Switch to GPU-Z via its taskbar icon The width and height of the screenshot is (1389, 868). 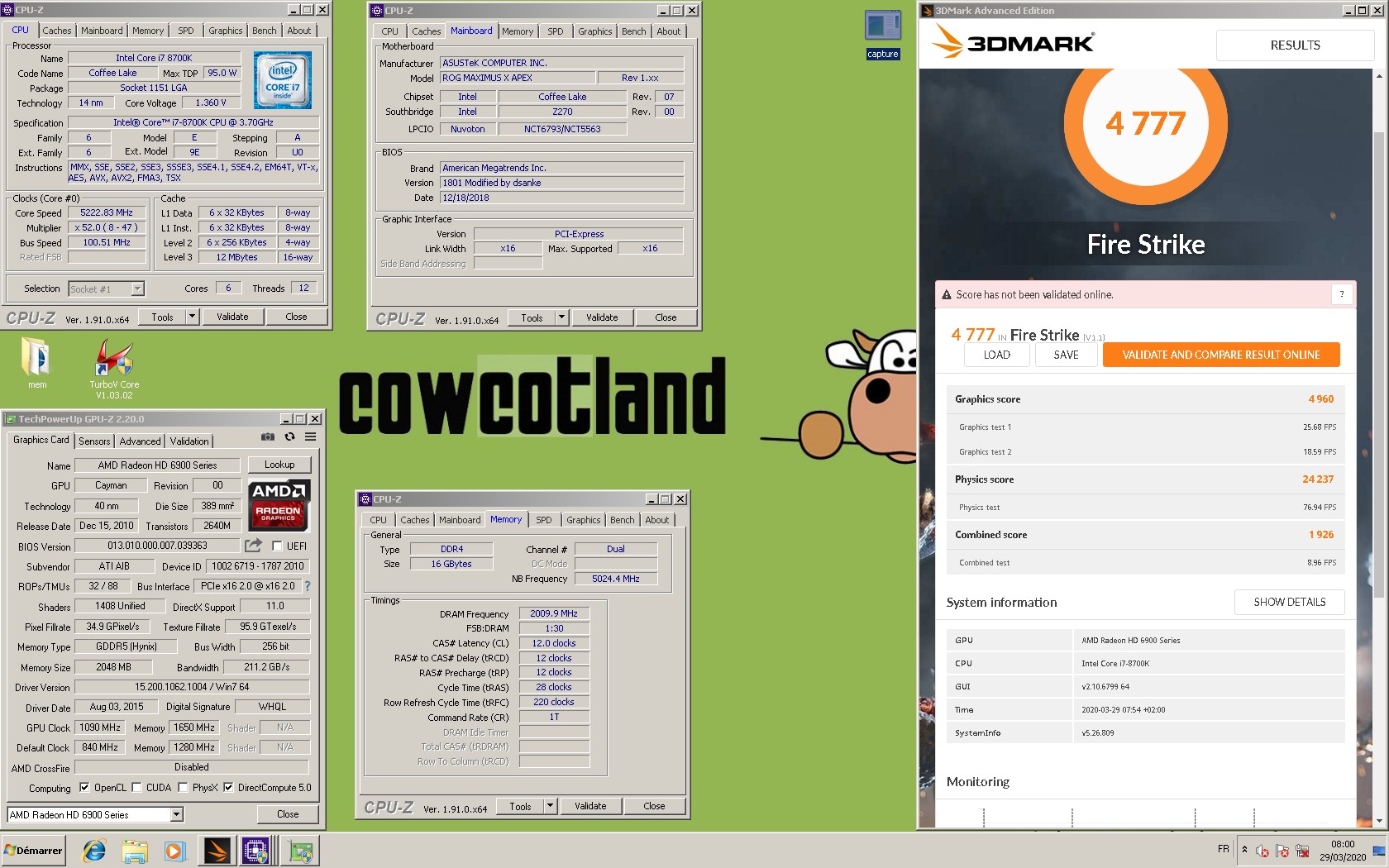click(x=300, y=851)
